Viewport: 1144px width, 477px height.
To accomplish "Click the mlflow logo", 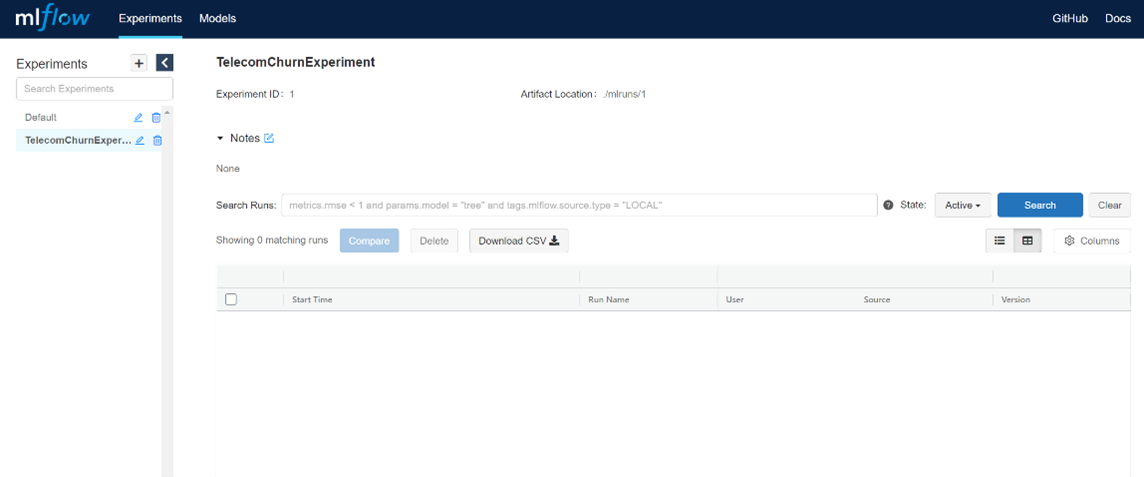I will point(53,19).
